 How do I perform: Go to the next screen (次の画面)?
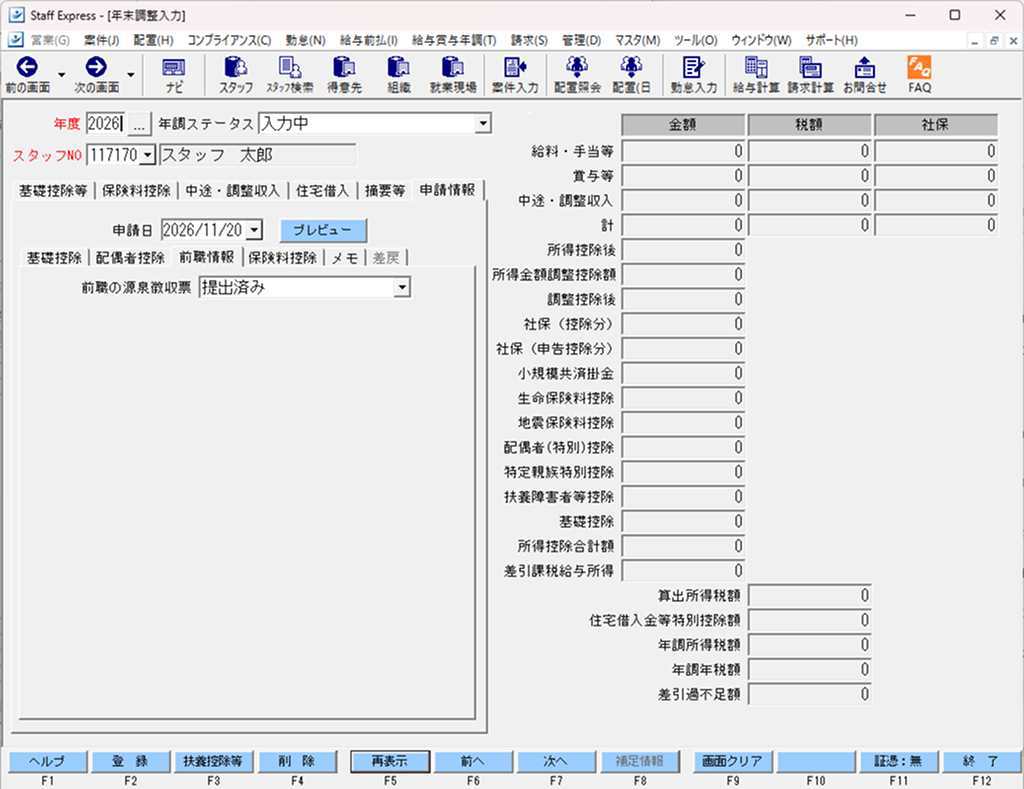(97, 74)
